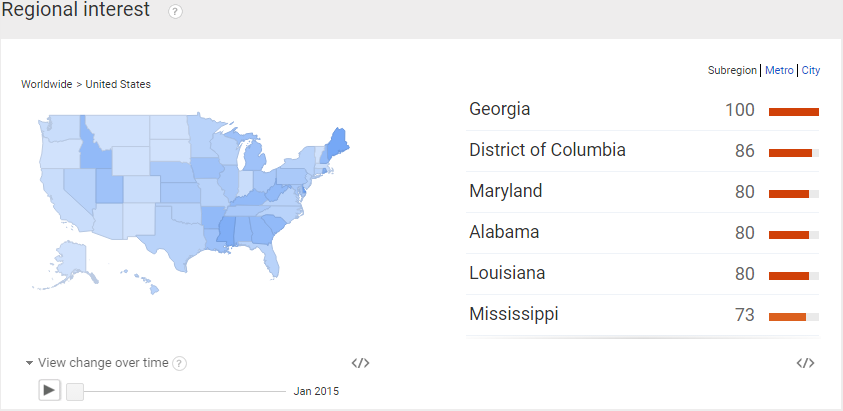Go to Worldwide in breadcrumb
This screenshot has height=411, width=843.
tap(46, 84)
